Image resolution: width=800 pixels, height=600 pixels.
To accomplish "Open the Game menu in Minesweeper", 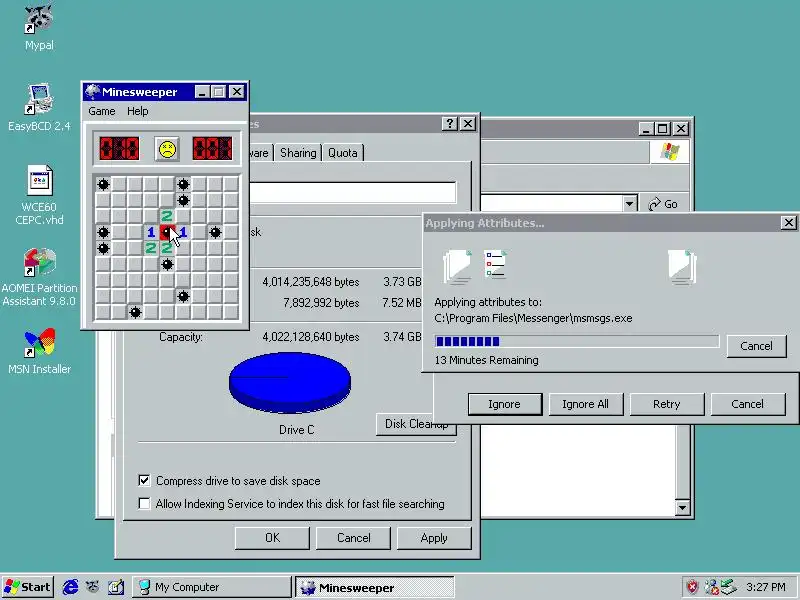I will click(x=102, y=111).
